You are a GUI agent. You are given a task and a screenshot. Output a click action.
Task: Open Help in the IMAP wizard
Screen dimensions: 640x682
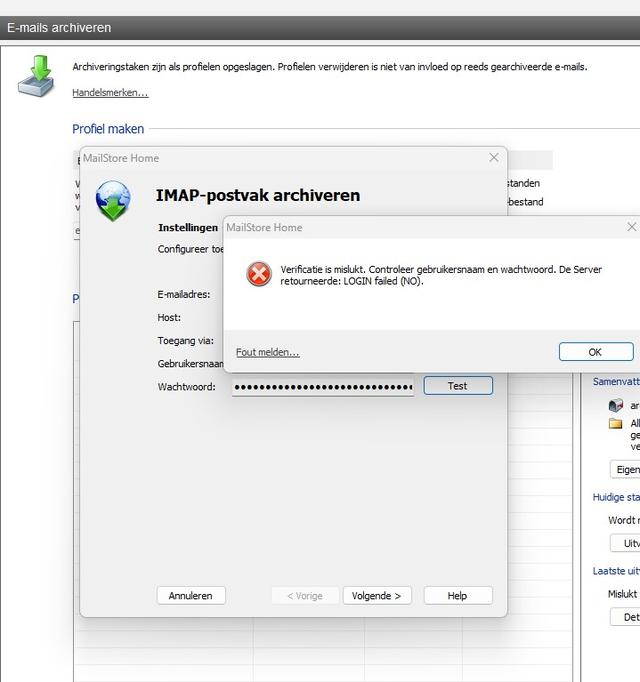[457, 595]
